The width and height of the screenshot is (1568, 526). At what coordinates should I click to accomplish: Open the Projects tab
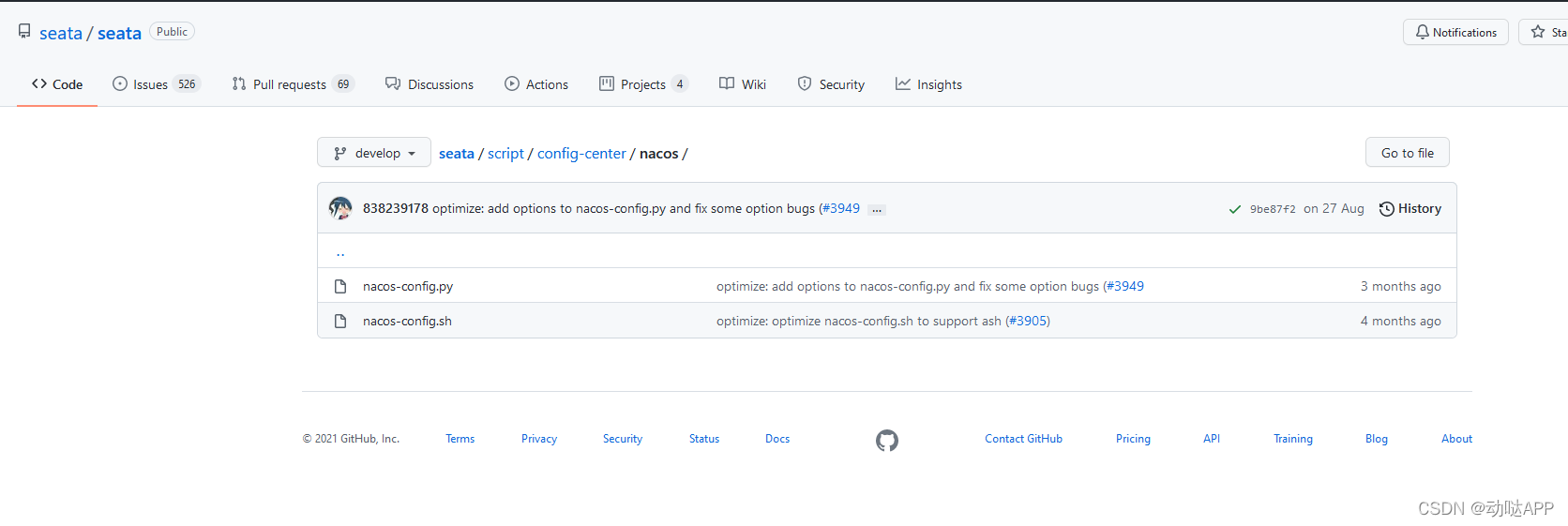[643, 84]
